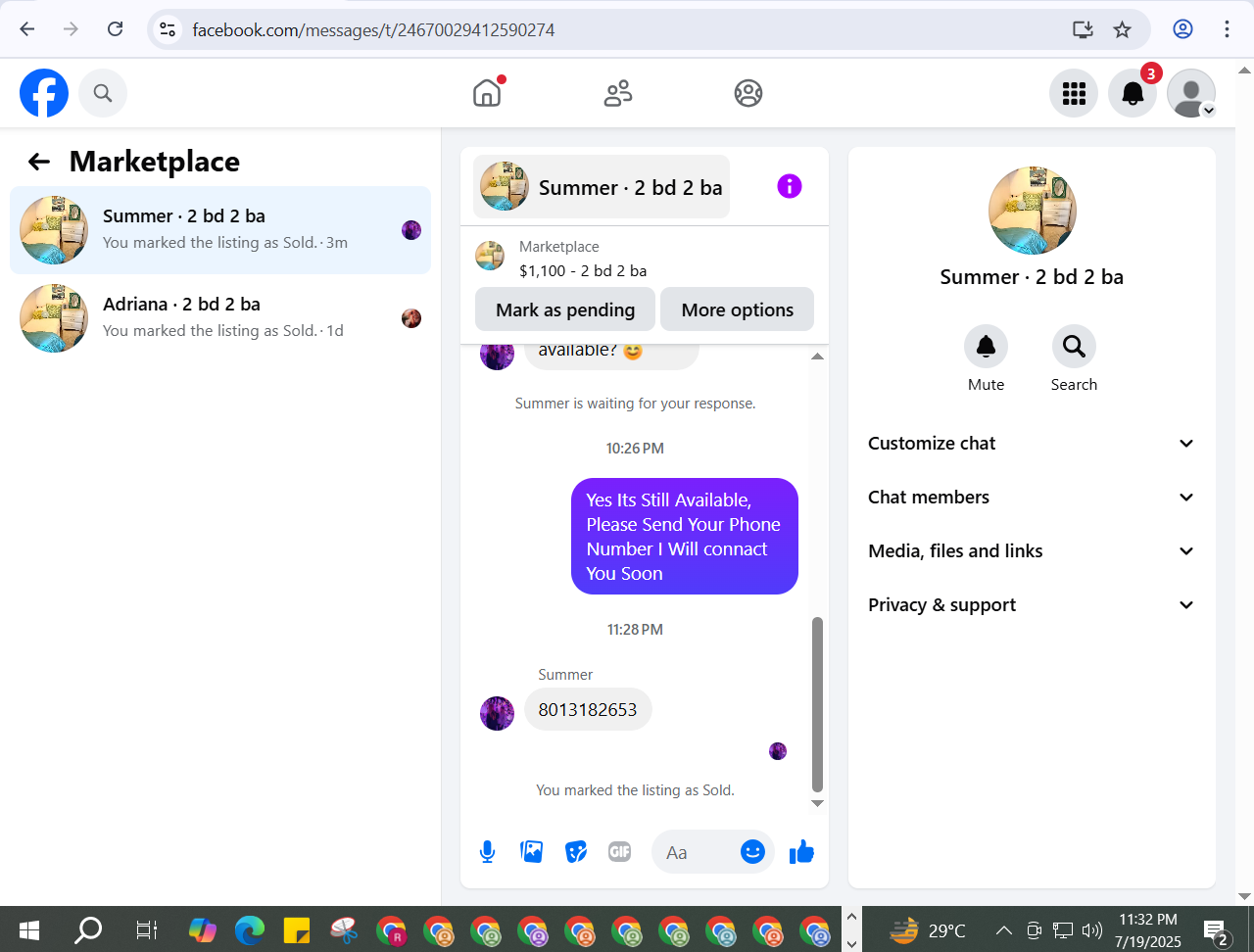
Task: Click weather 29°C widget on taskbar
Action: (x=928, y=929)
